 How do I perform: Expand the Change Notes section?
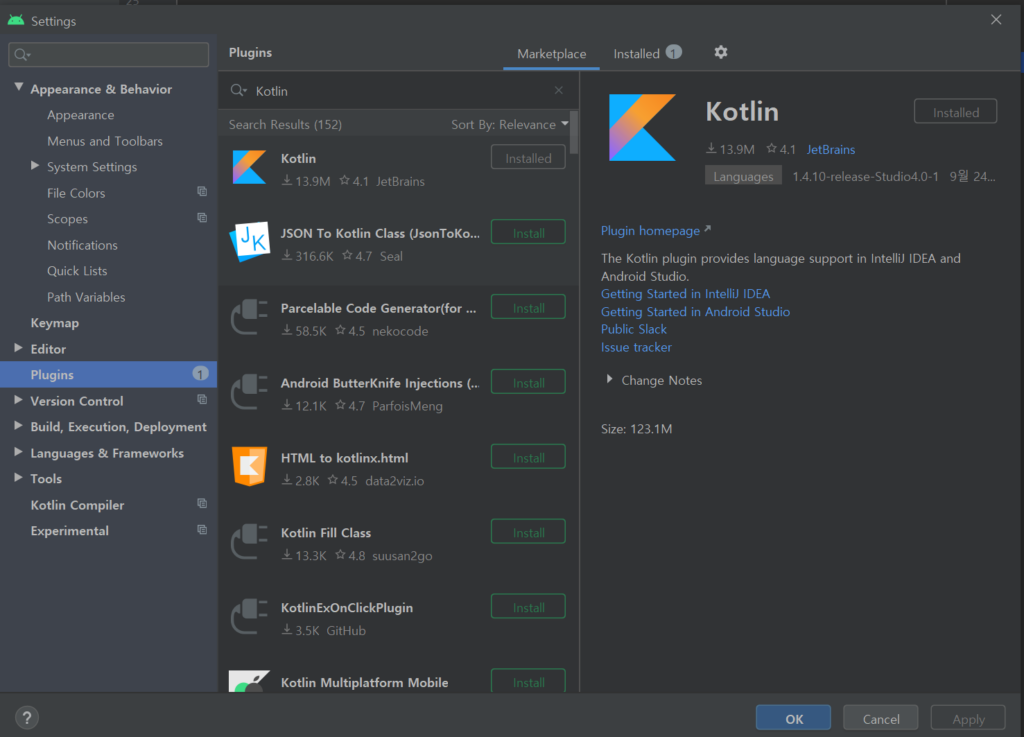pyautogui.click(x=610, y=380)
